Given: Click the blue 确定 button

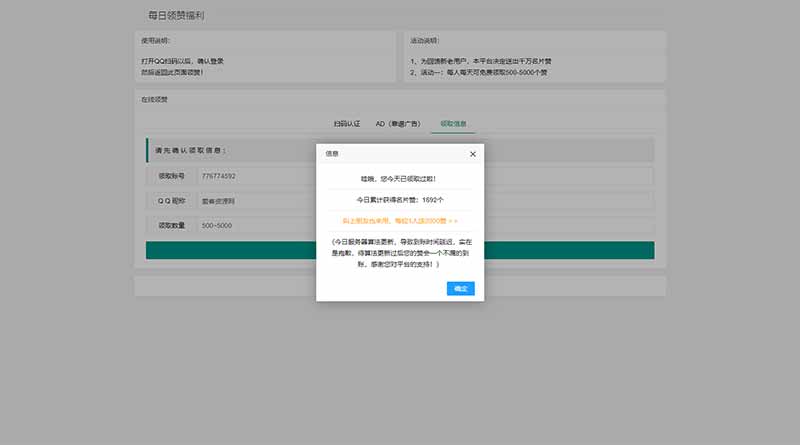Looking at the screenshot, I should tap(460, 288).
